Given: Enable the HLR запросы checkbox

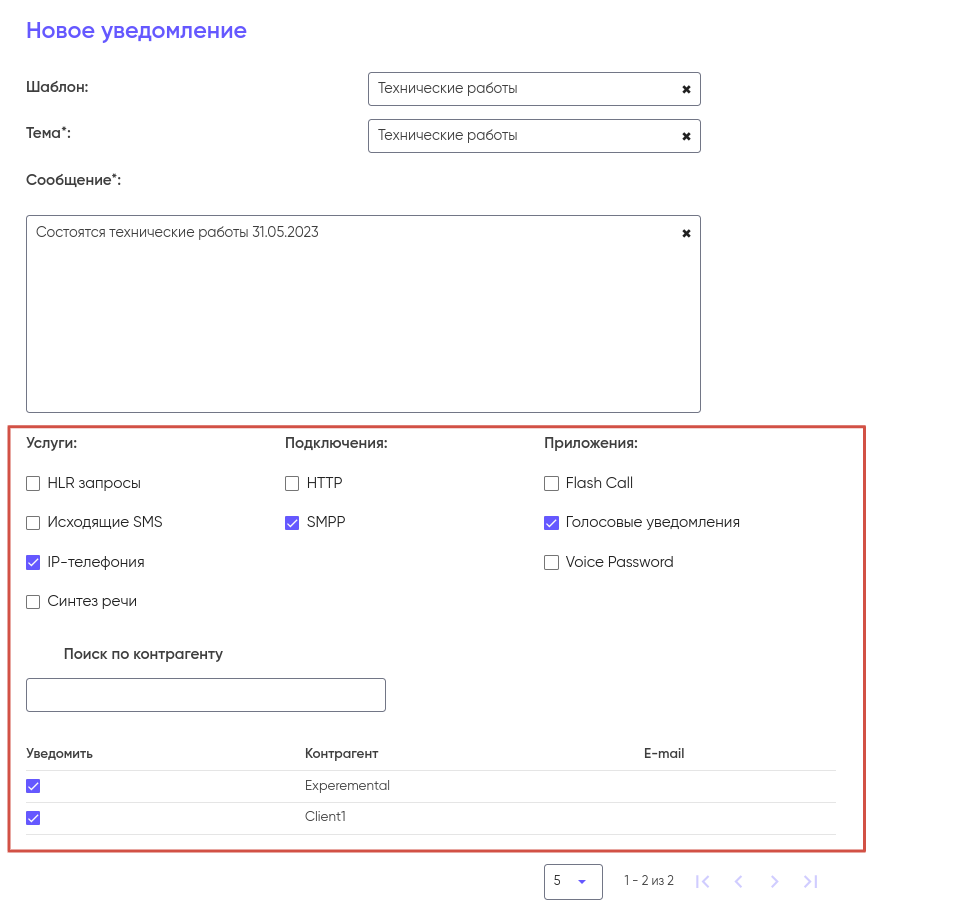Looking at the screenshot, I should point(33,484).
